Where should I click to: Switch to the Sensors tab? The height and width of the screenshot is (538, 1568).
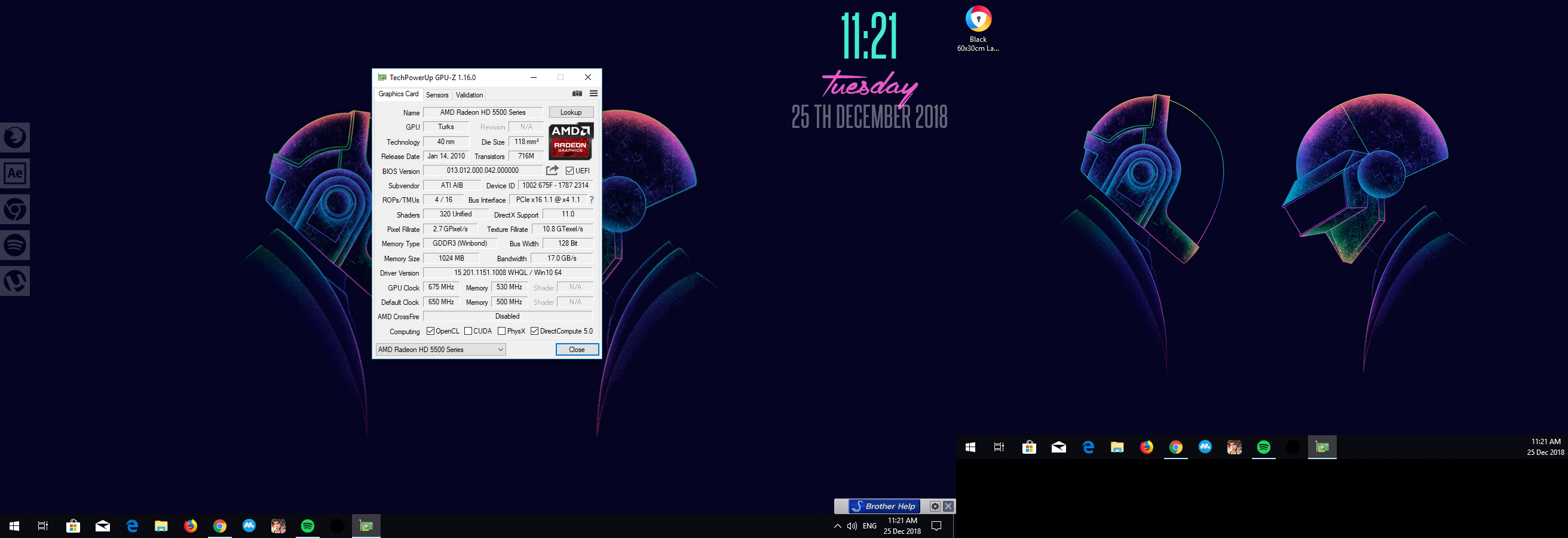click(x=437, y=95)
